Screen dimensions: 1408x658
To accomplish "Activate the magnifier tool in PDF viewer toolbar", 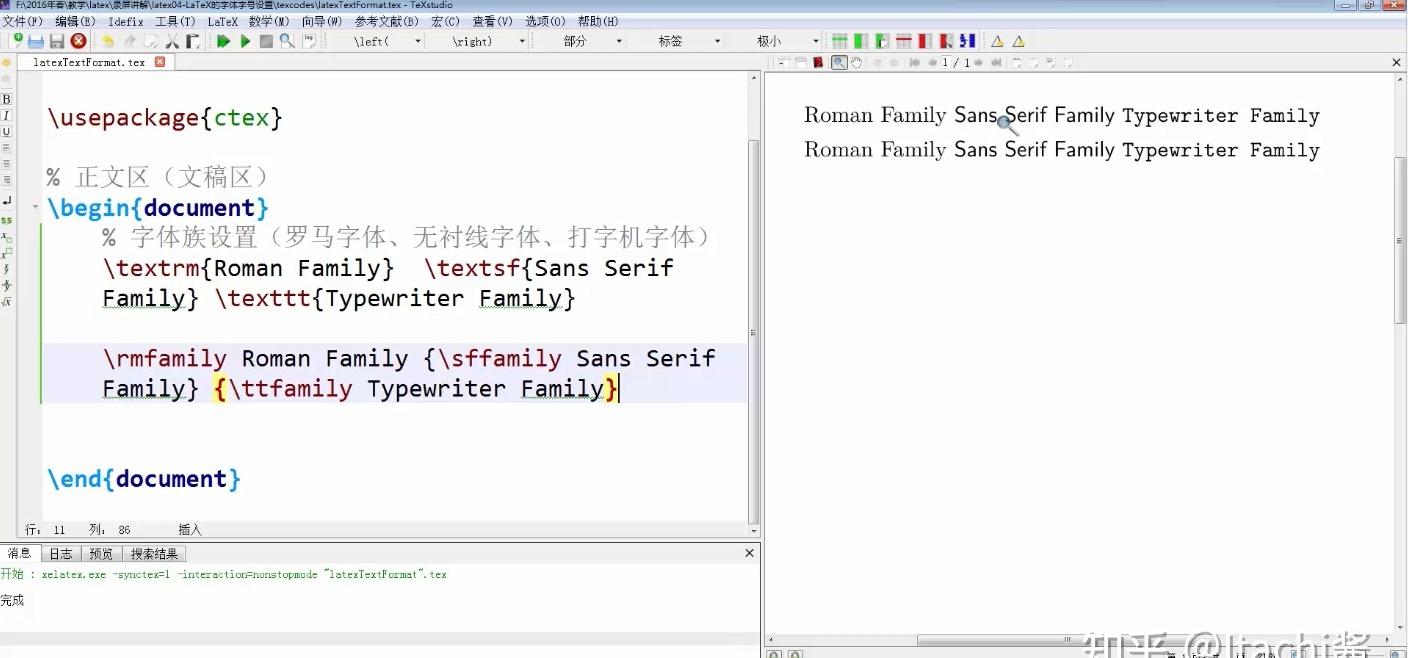I will [x=838, y=62].
